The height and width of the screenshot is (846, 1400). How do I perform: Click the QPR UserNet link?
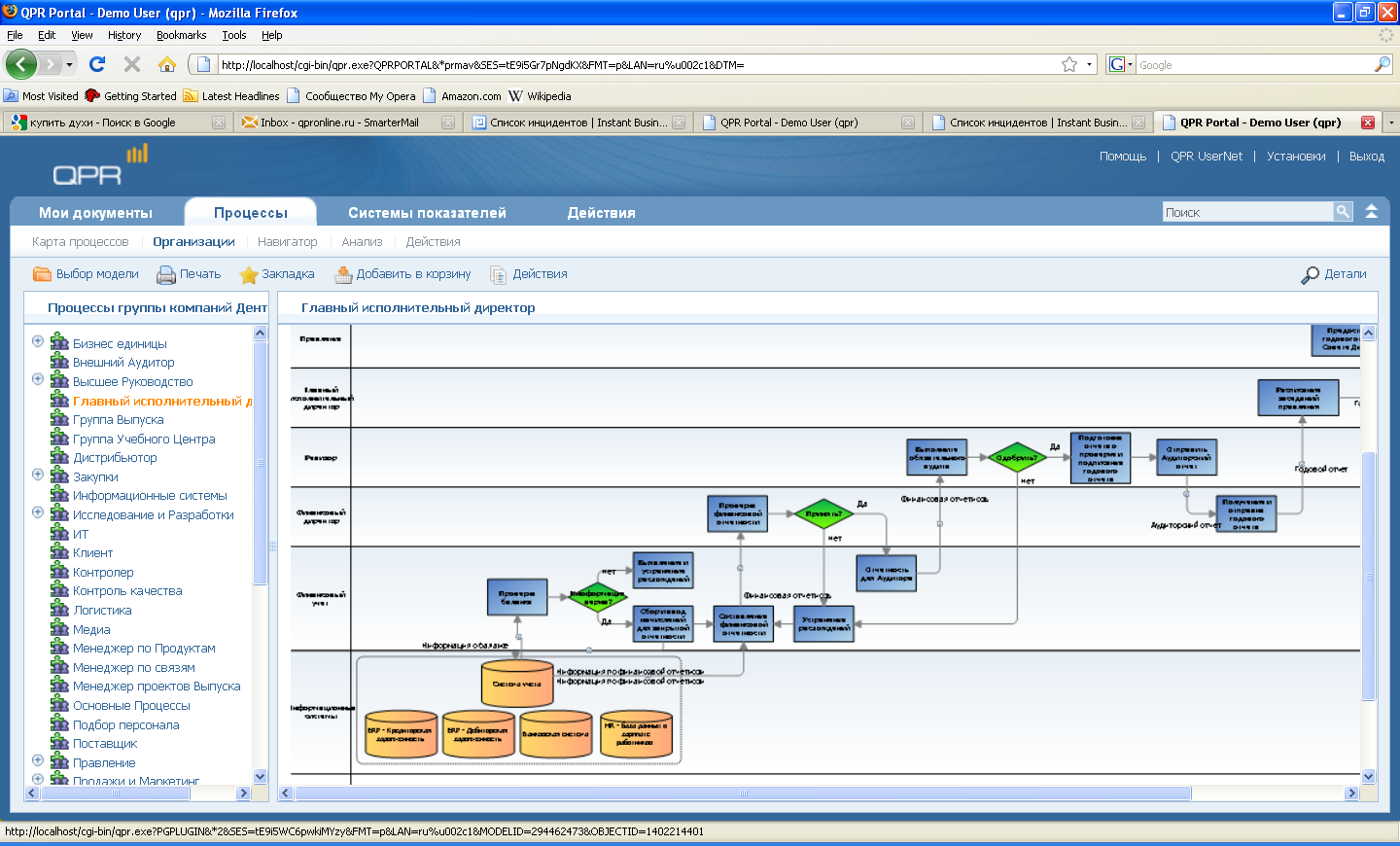(x=1207, y=157)
